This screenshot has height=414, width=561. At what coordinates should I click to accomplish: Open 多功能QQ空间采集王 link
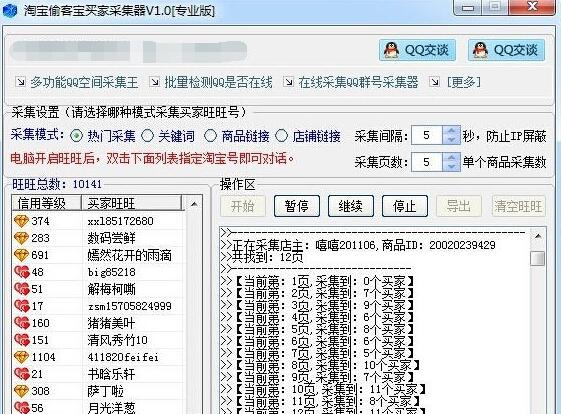[x=84, y=82]
